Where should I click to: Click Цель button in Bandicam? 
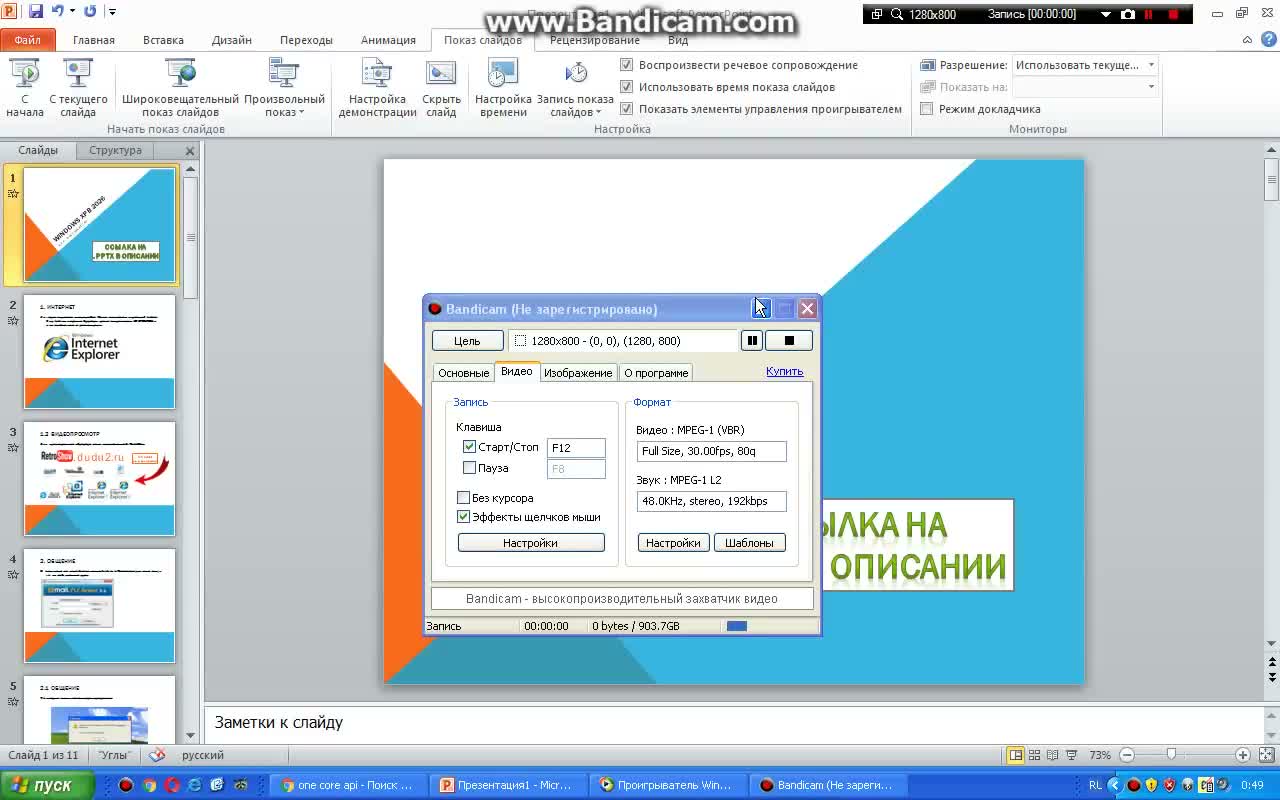click(x=468, y=341)
